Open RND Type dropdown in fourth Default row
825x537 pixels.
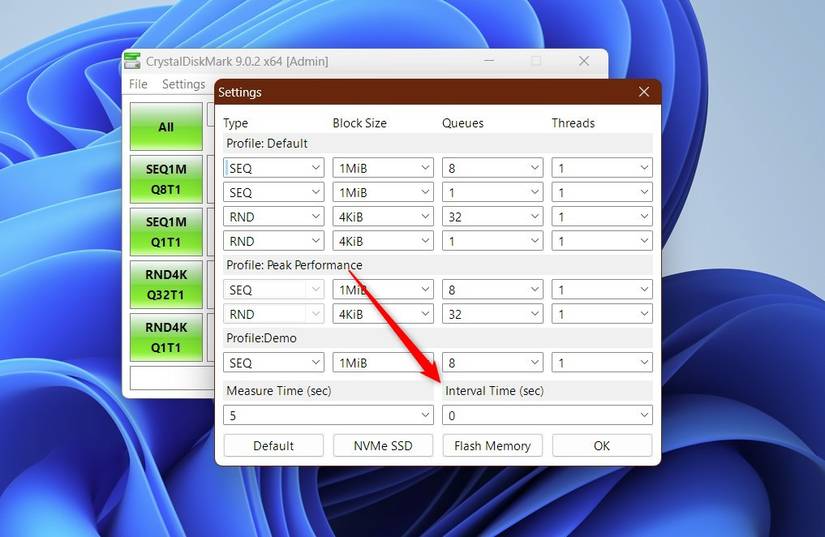point(274,241)
